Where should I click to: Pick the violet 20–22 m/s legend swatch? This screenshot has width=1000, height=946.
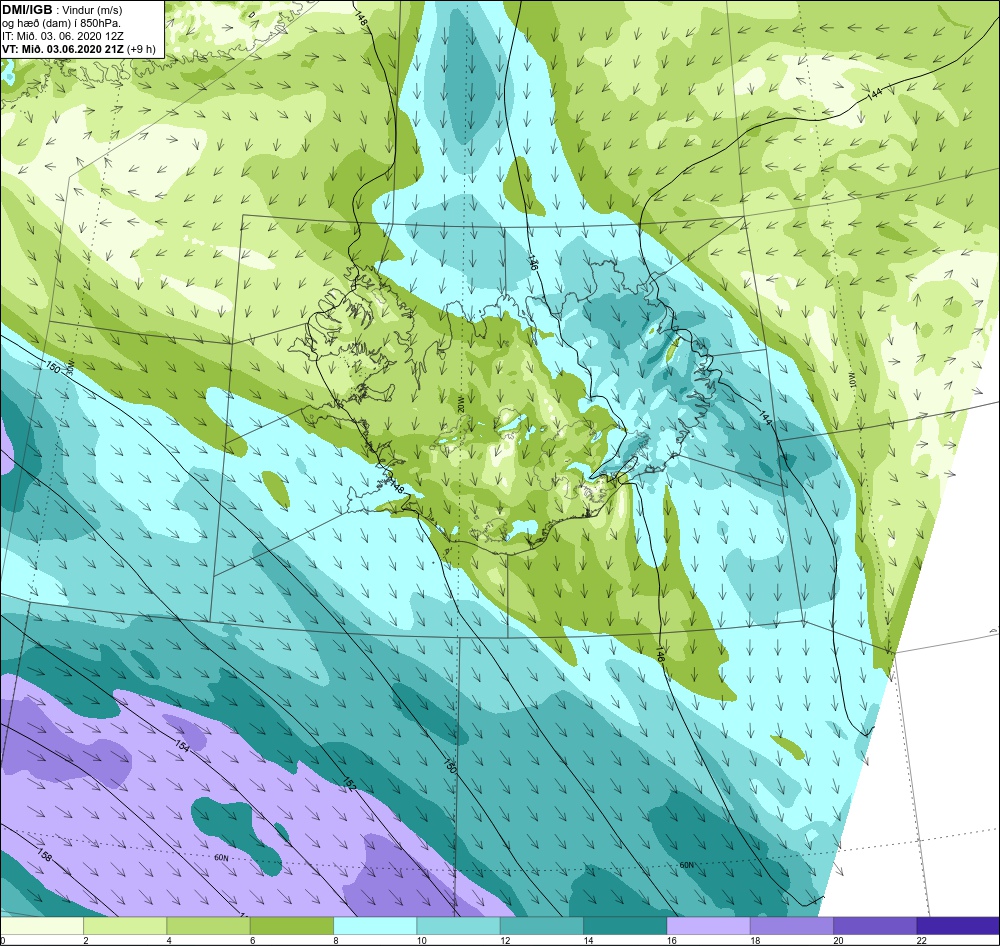(x=874, y=925)
